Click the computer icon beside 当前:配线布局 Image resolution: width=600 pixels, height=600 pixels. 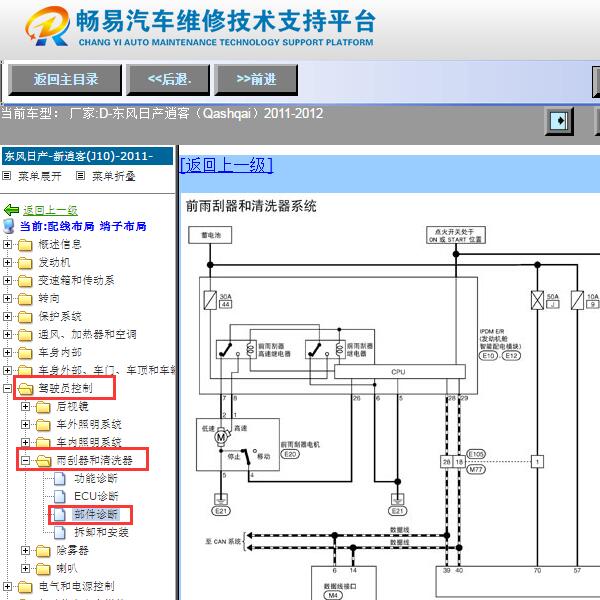(8, 227)
